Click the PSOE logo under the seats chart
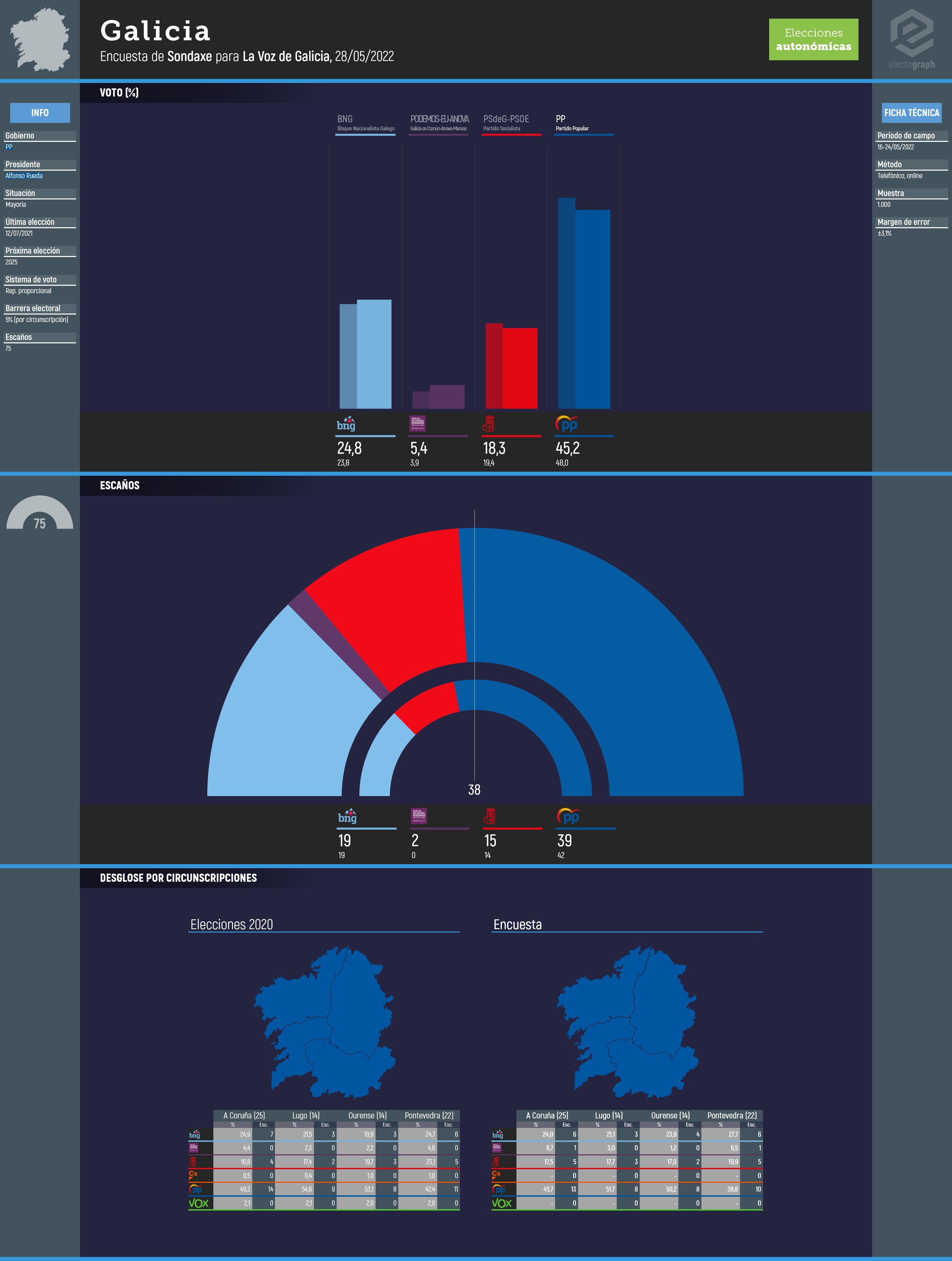The height and width of the screenshot is (1261, 952). tap(489, 816)
